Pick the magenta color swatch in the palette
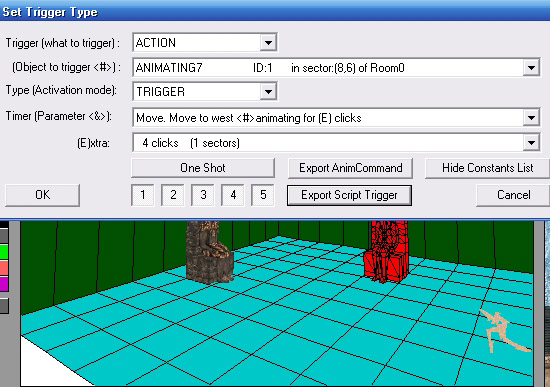550x387 pixels. click(x=4, y=283)
